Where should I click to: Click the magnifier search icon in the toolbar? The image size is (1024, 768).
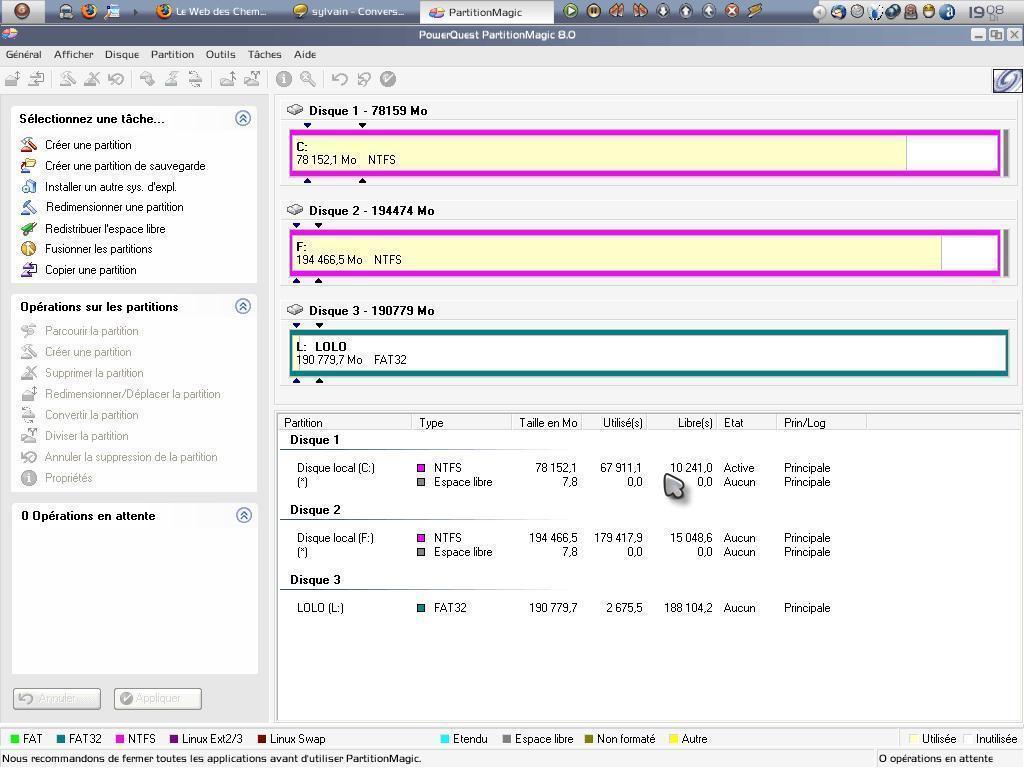pyautogui.click(x=308, y=79)
